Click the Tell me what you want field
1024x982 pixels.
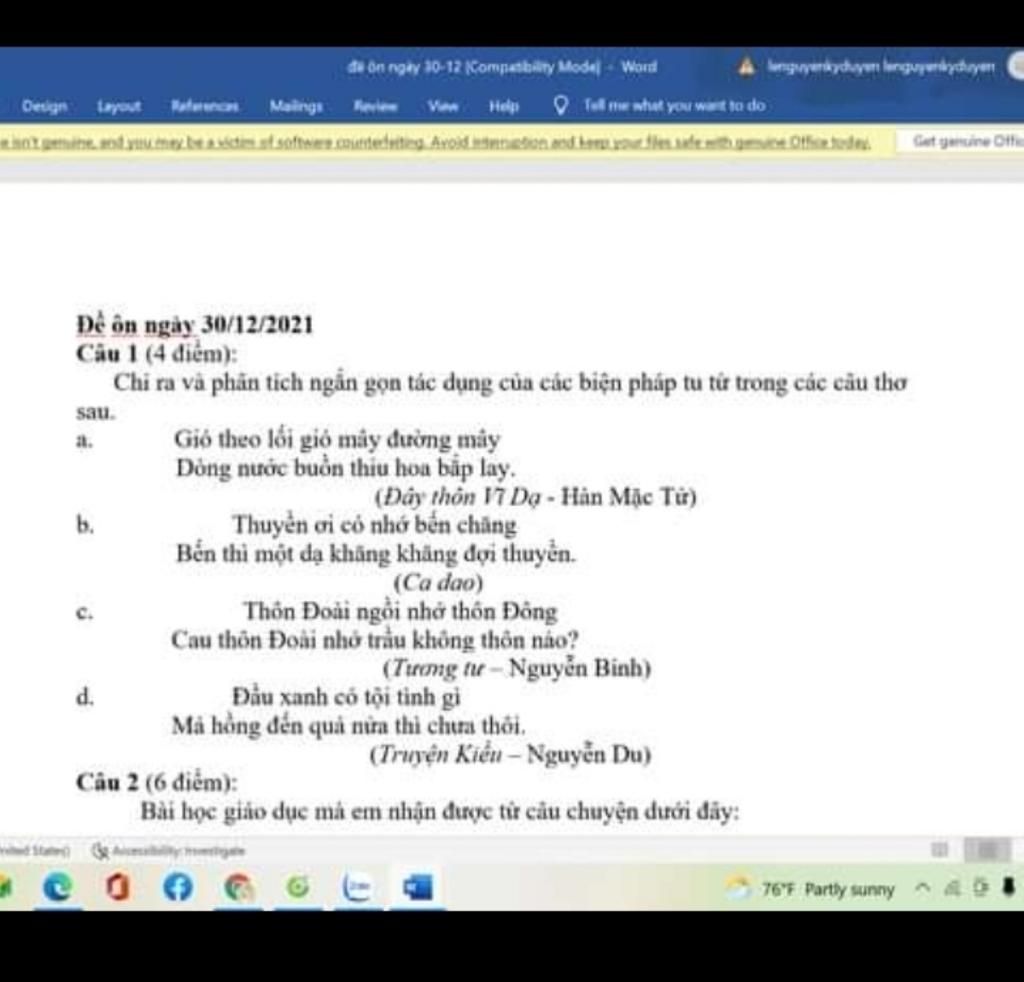click(x=675, y=105)
